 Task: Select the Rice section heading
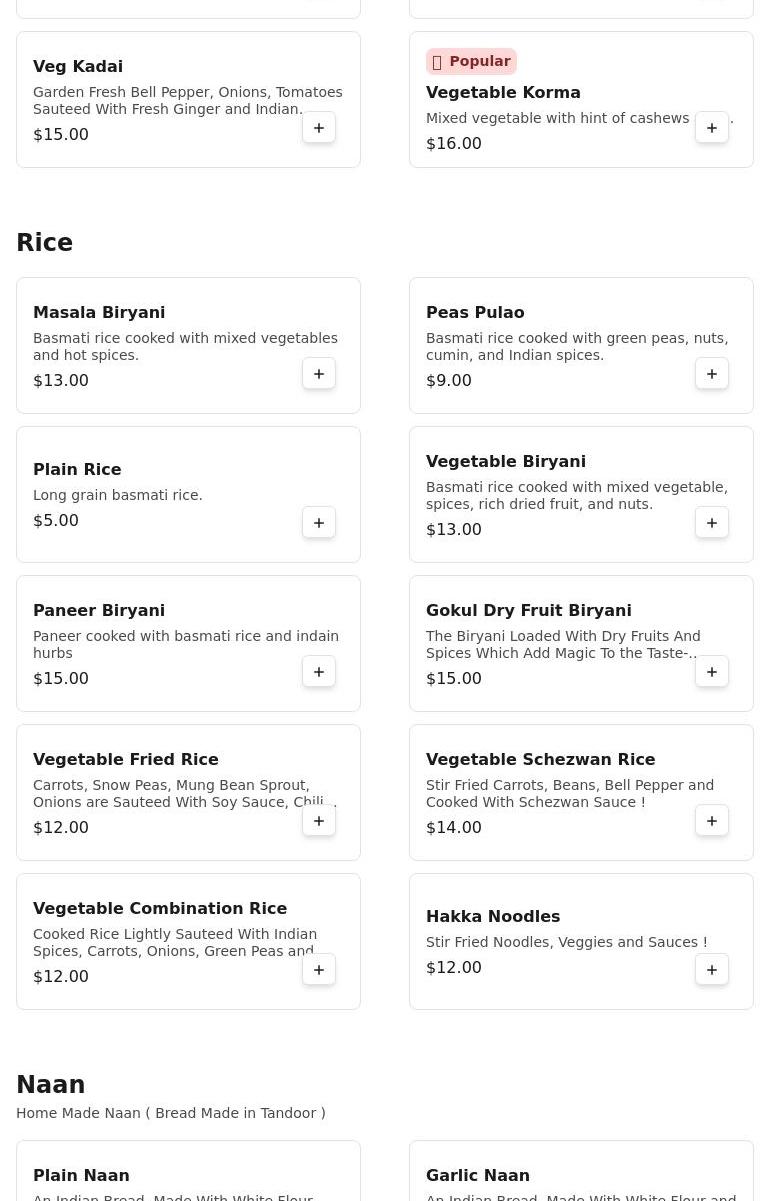45,243
